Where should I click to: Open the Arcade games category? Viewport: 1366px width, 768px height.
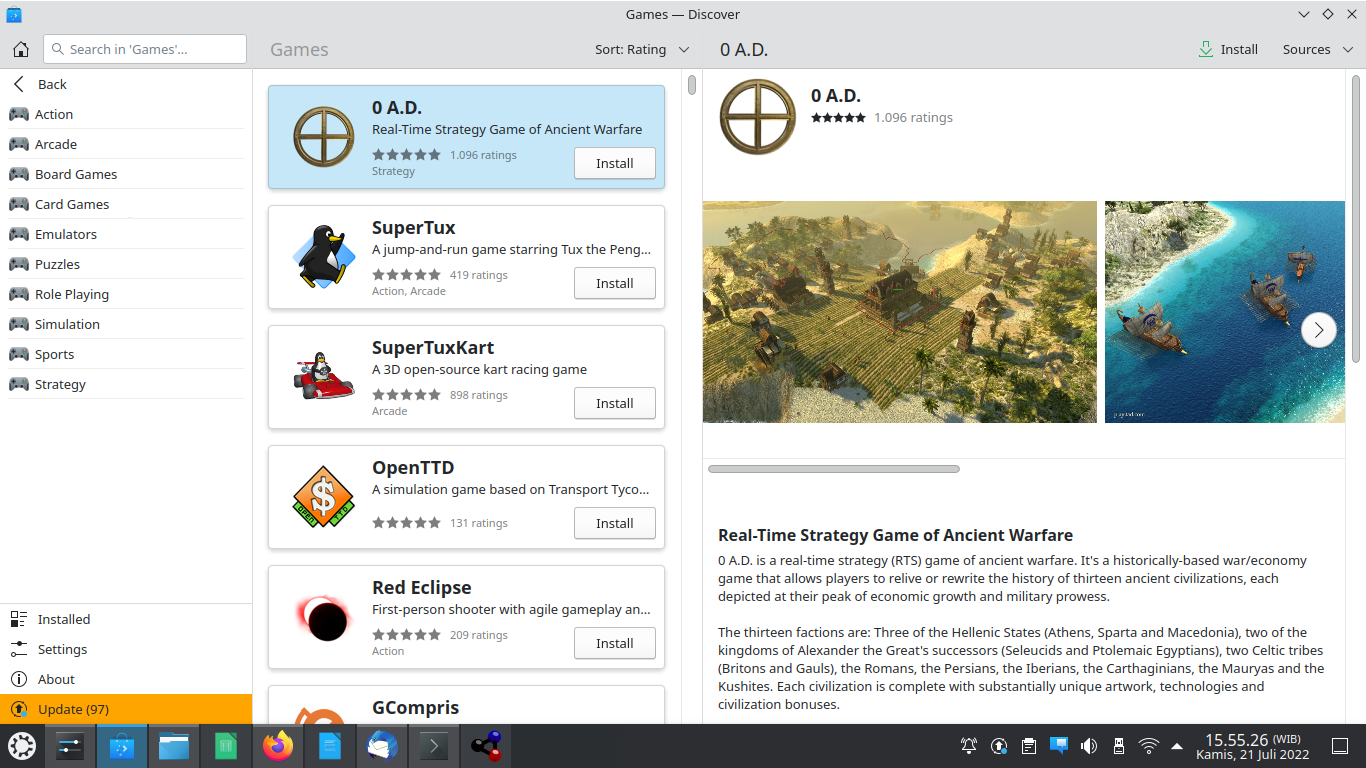click(x=126, y=144)
